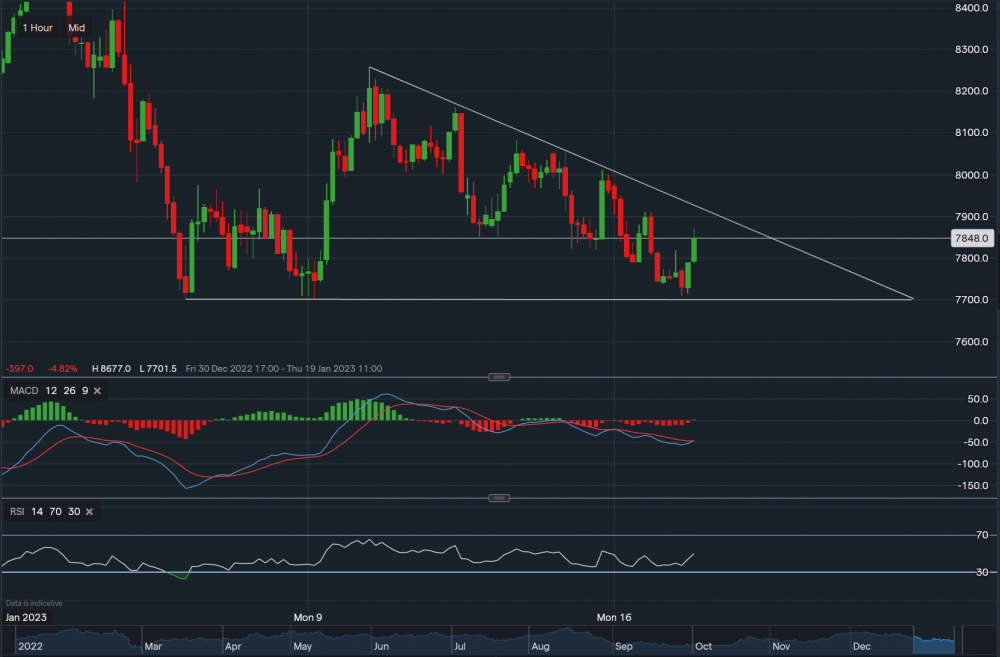
Task: Close the RSI indicator panel via X
Action: (89, 511)
